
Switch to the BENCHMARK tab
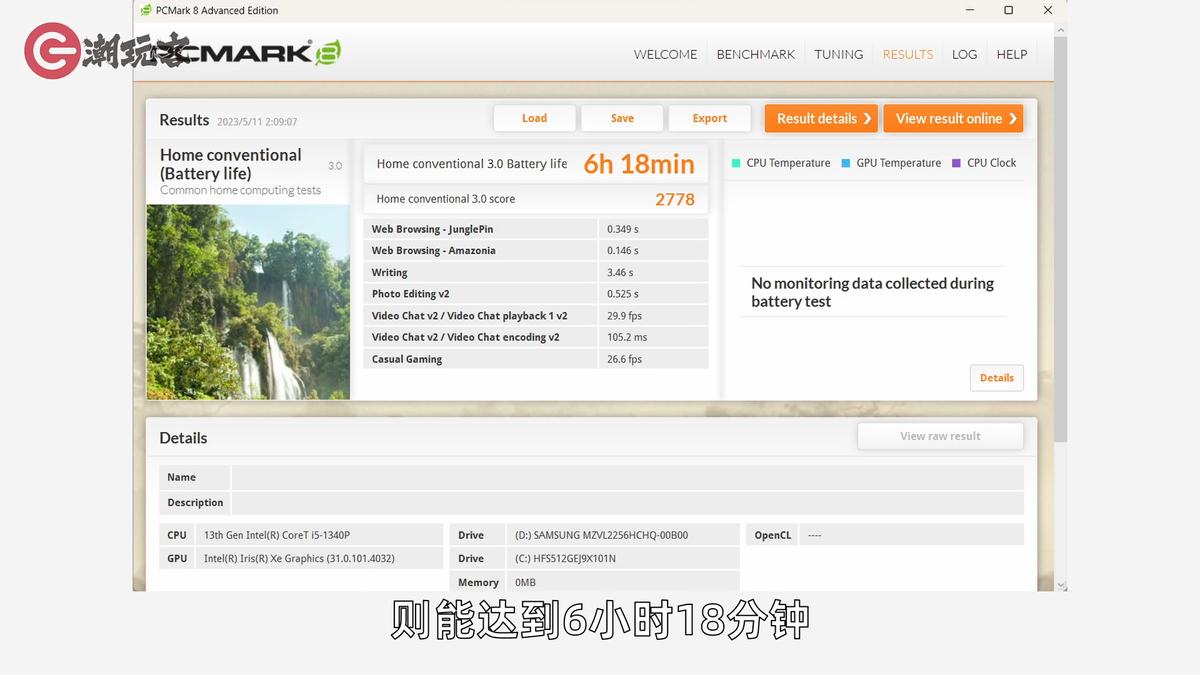[755, 54]
